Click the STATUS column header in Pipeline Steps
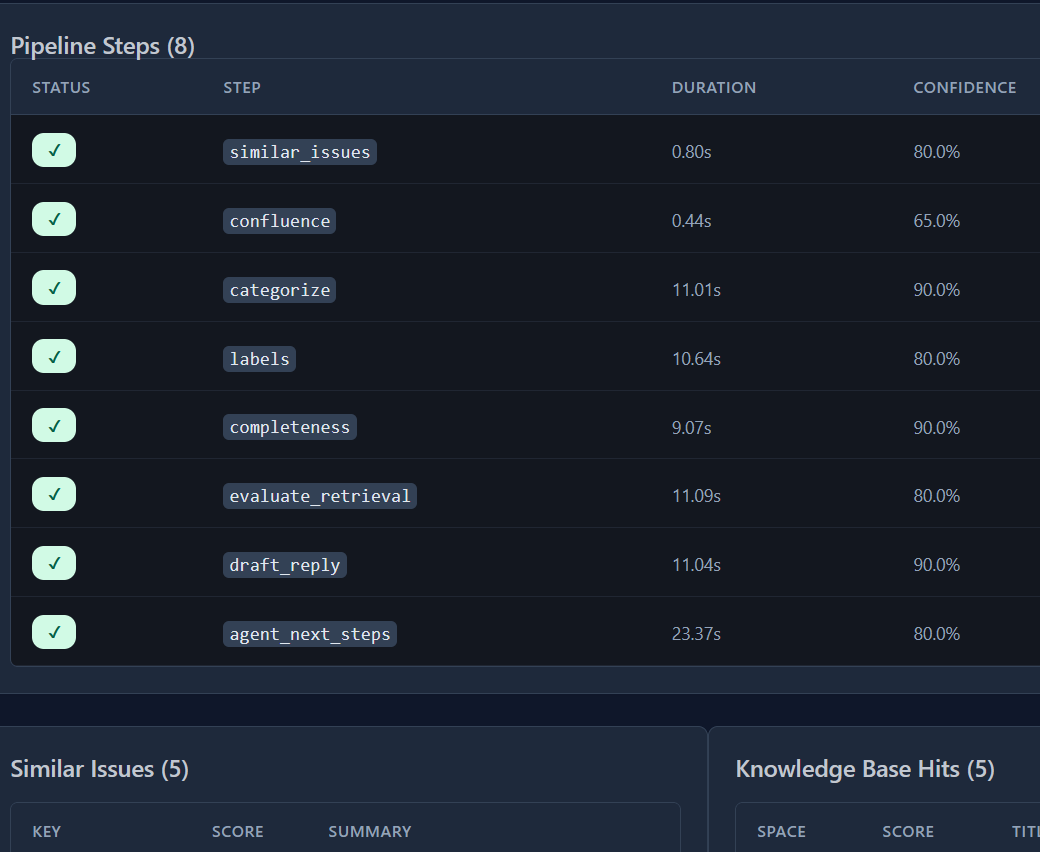The height and width of the screenshot is (852, 1040). [x=61, y=88]
